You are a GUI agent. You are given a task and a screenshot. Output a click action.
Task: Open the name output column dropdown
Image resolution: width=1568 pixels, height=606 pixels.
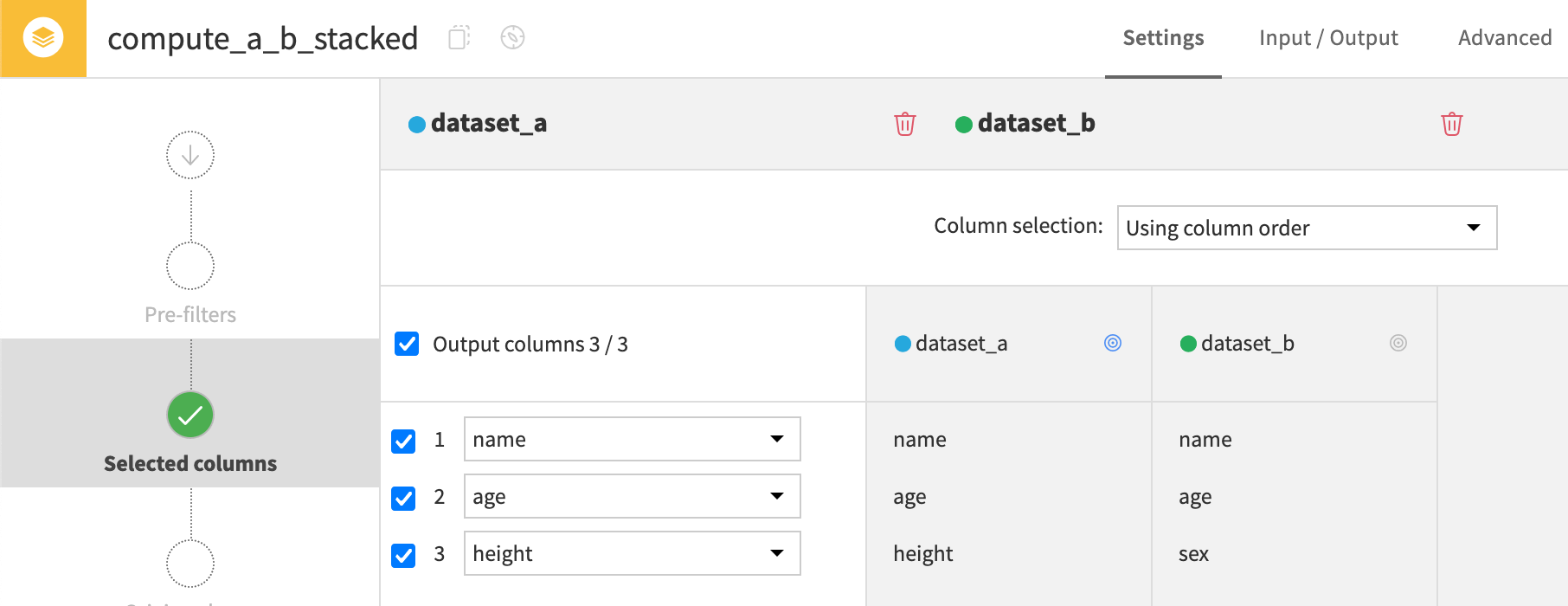(x=632, y=439)
